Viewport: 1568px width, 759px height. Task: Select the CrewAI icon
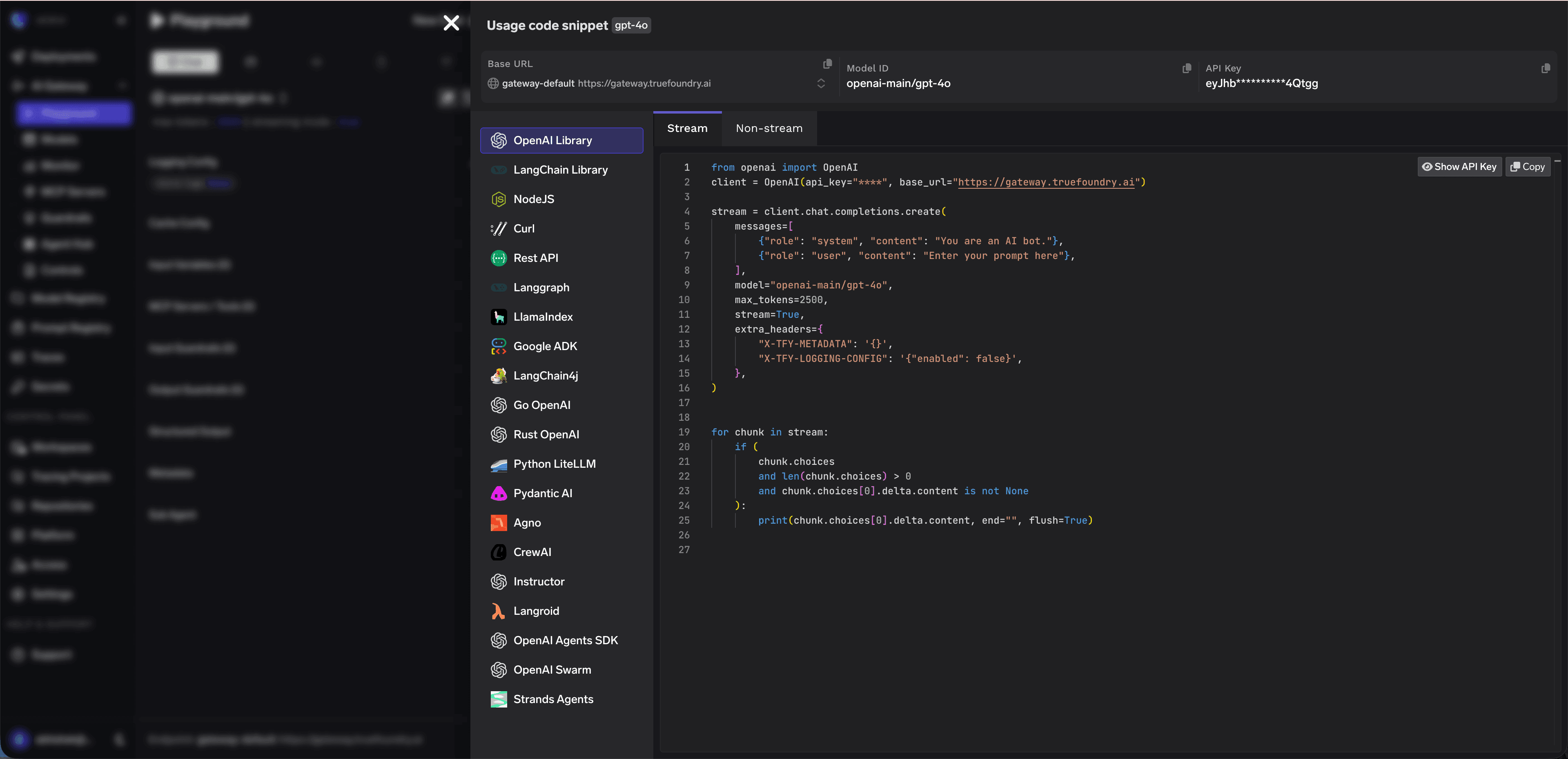point(499,552)
